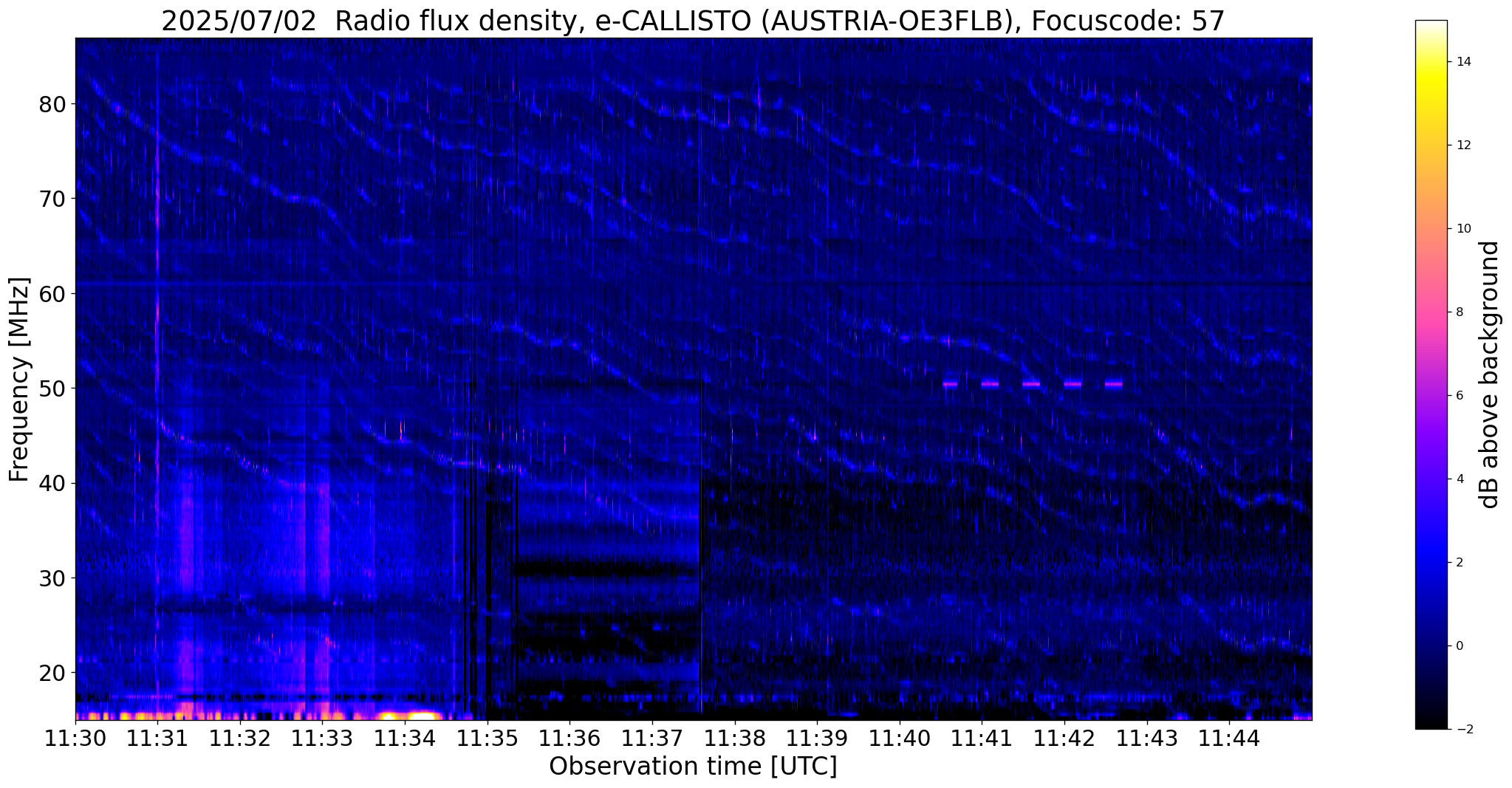Click the colorbar tick label 8
The height and width of the screenshot is (788, 1512).
click(x=1460, y=312)
